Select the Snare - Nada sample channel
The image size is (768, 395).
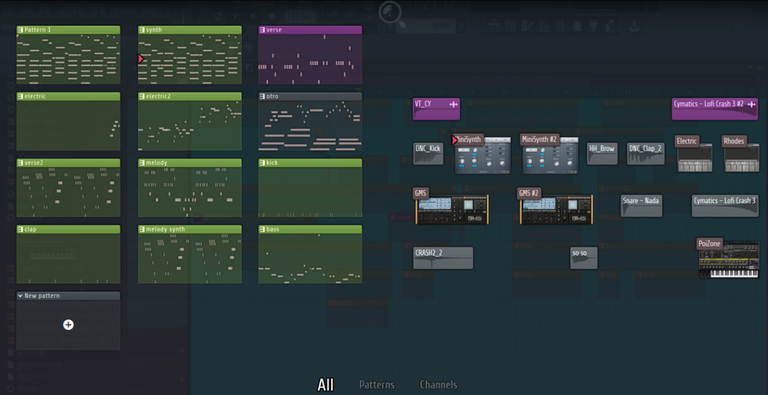coord(642,206)
